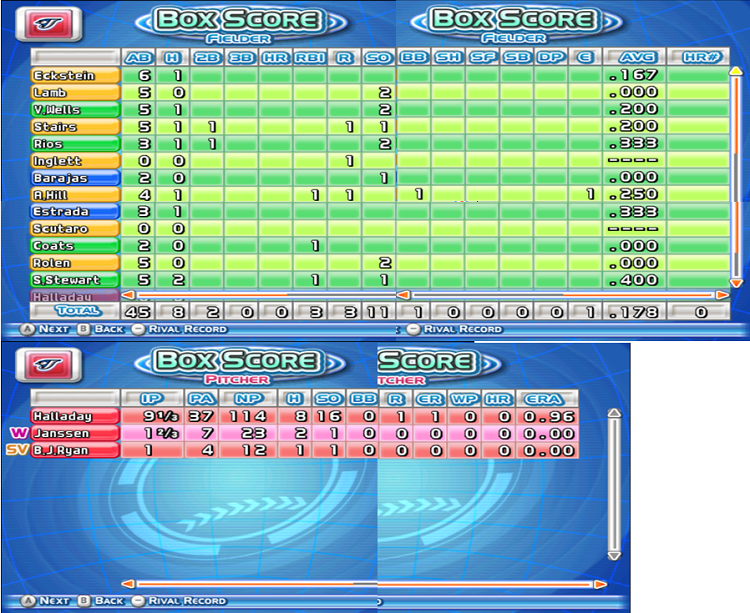Screen dimensions: 750x613
Task: Select pitcher B.J.Ryan
Action: 75,450
